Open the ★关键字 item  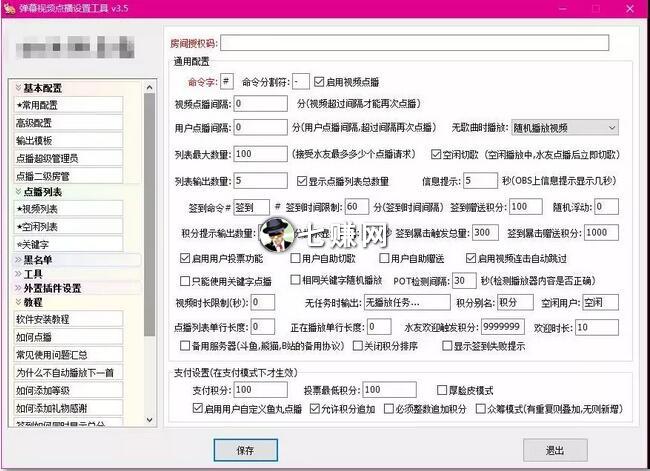coord(68,244)
